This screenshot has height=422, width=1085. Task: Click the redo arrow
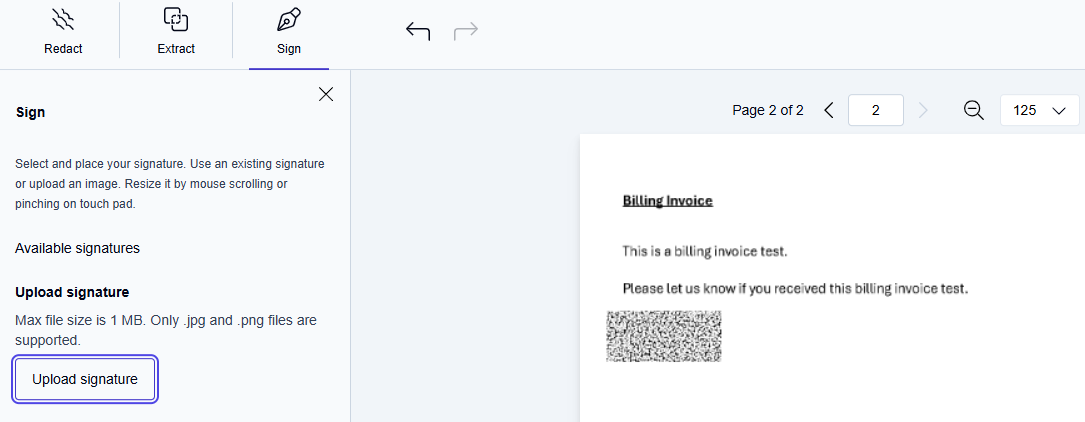coord(466,32)
